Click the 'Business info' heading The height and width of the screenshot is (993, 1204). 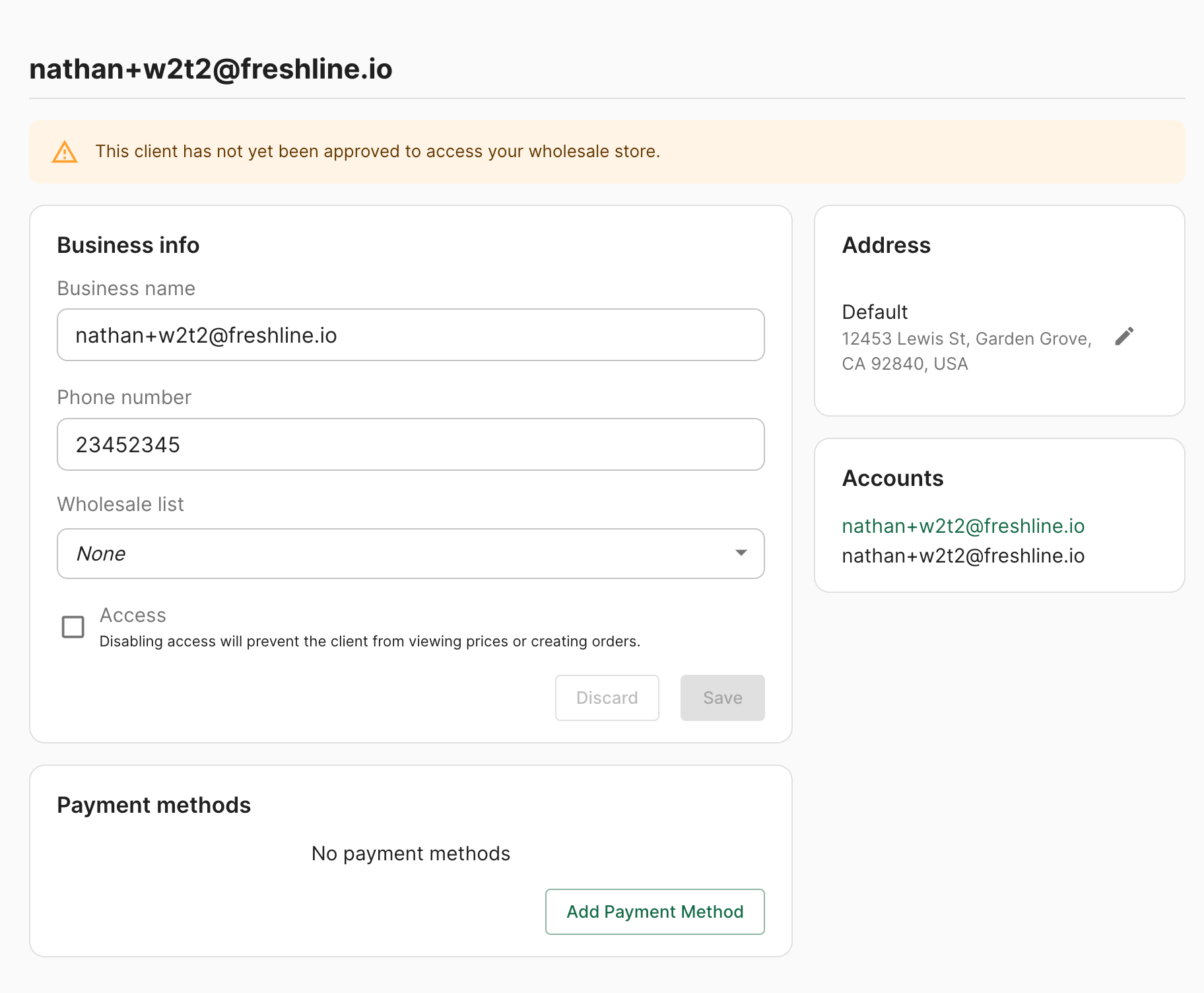tap(128, 245)
